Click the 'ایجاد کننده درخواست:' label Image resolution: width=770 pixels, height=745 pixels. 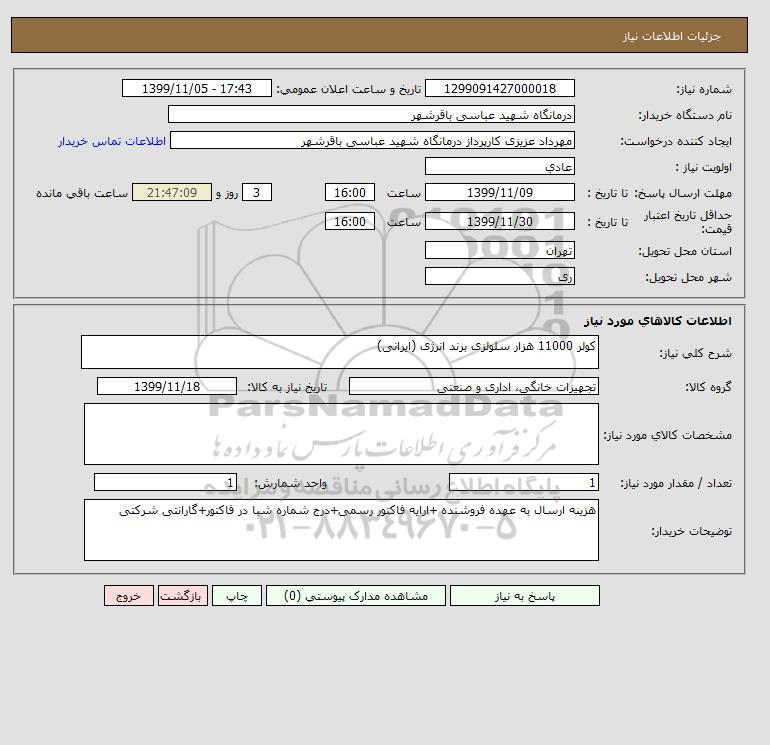676,141
